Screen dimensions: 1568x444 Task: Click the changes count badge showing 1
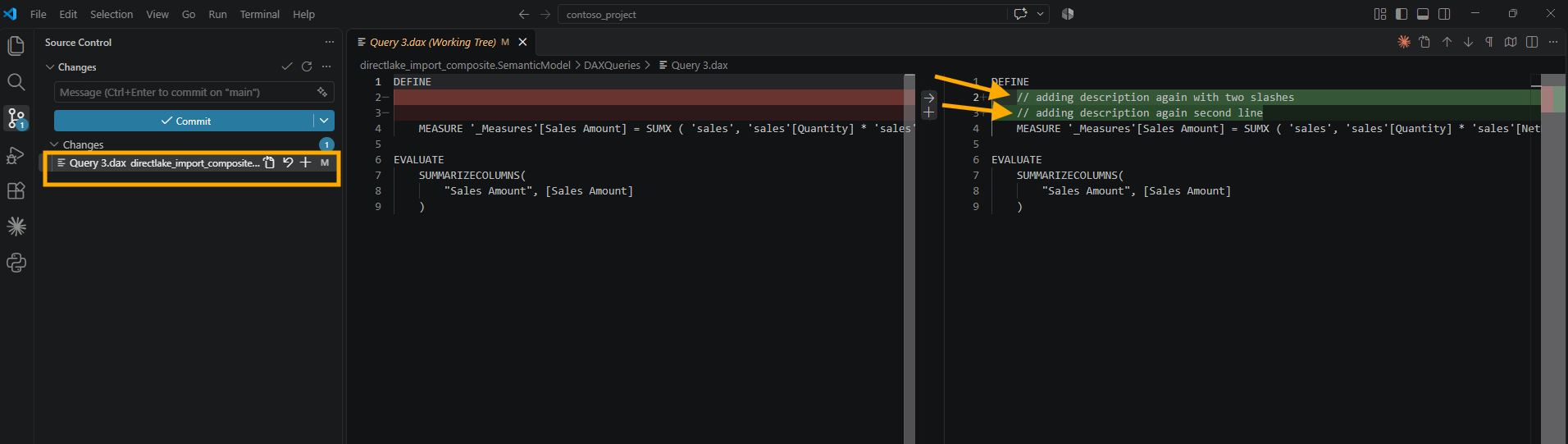coord(326,144)
